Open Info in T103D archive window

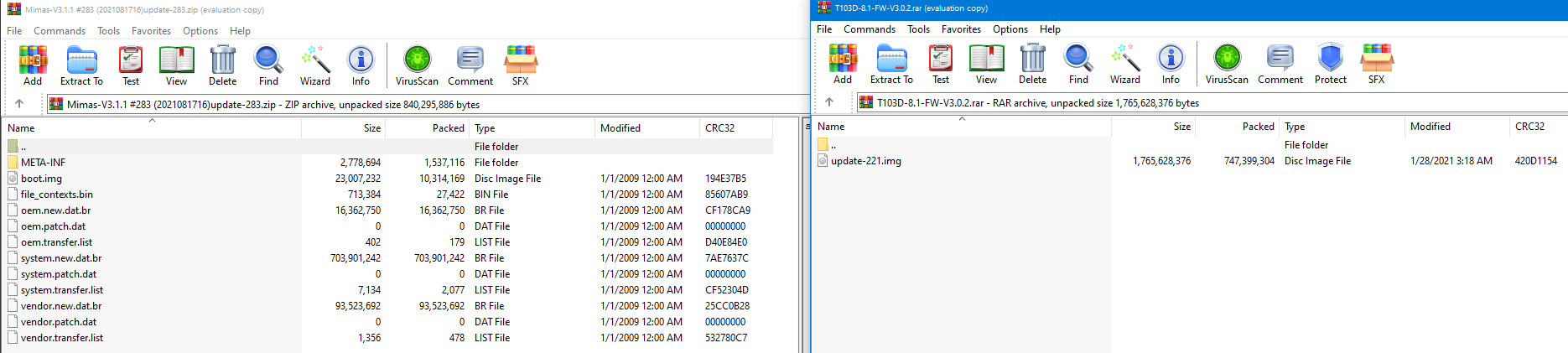1171,64
